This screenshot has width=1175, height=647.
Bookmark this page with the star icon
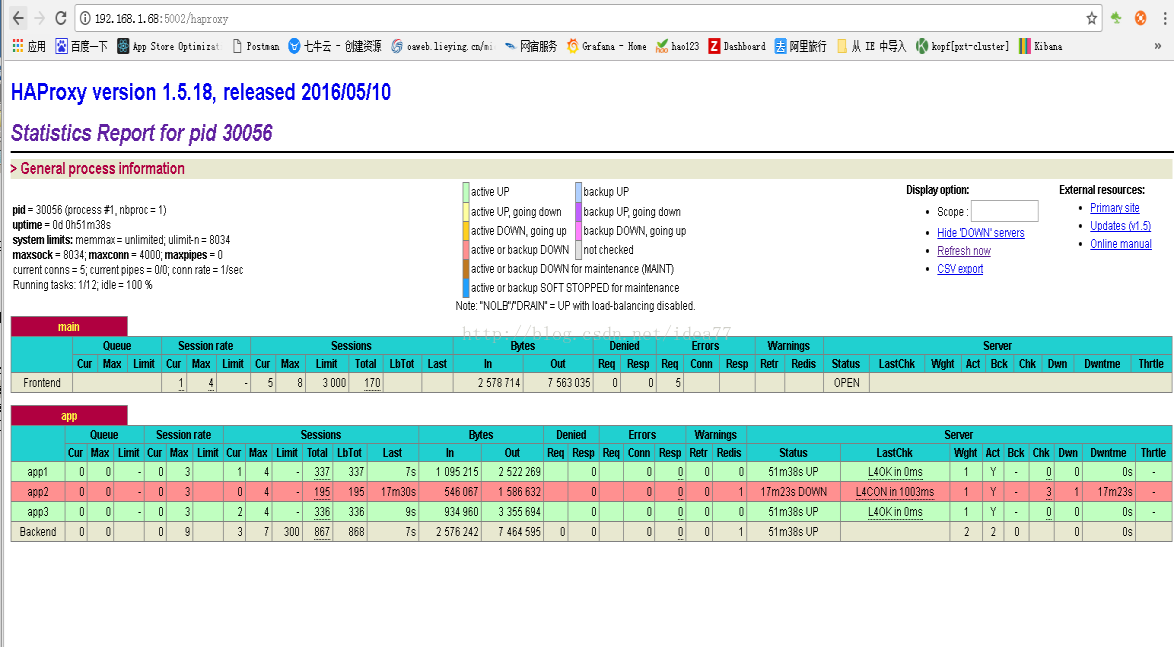point(1092,18)
